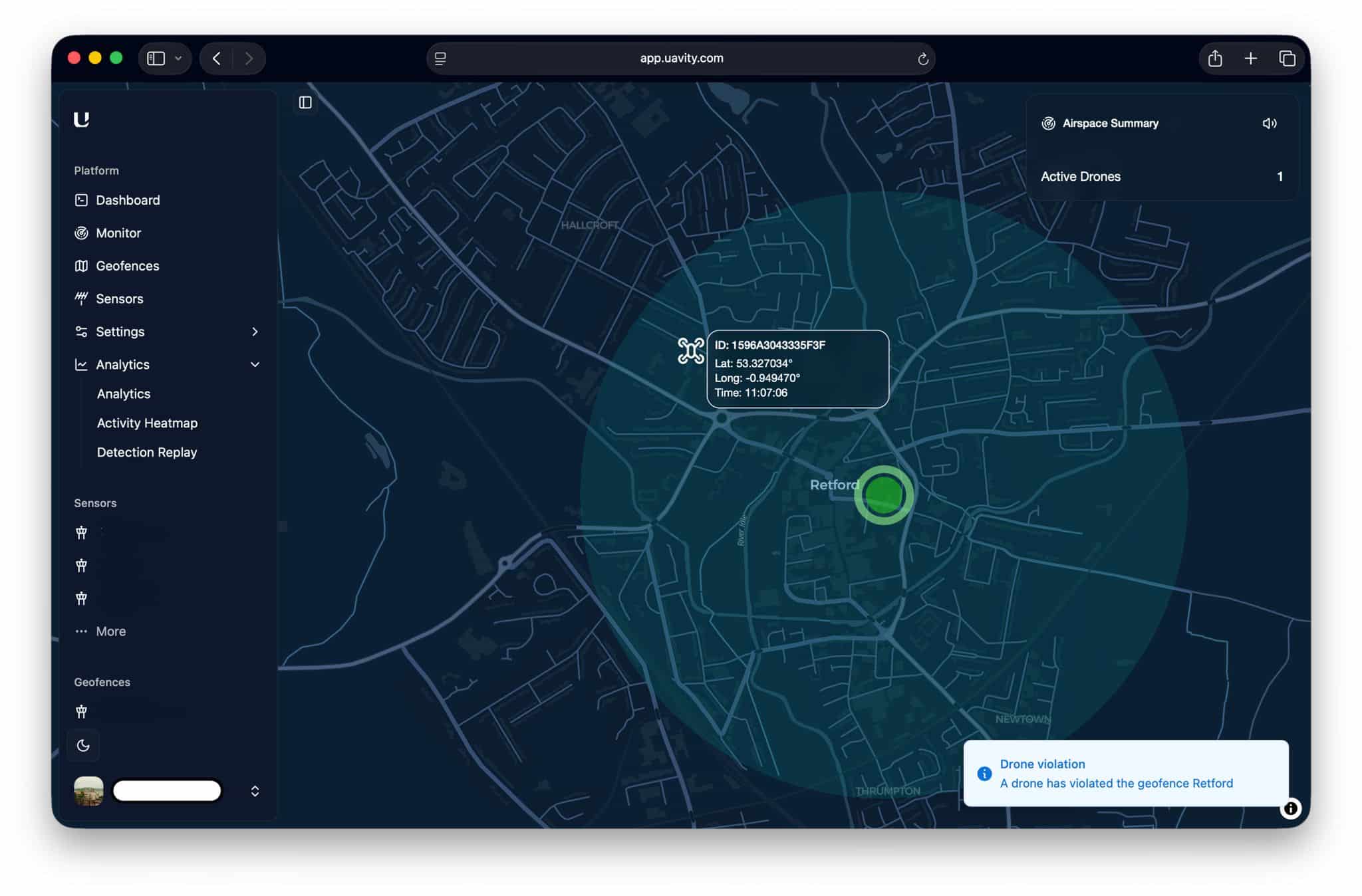
Task: Click the map info attribution icon
Action: 1290,808
